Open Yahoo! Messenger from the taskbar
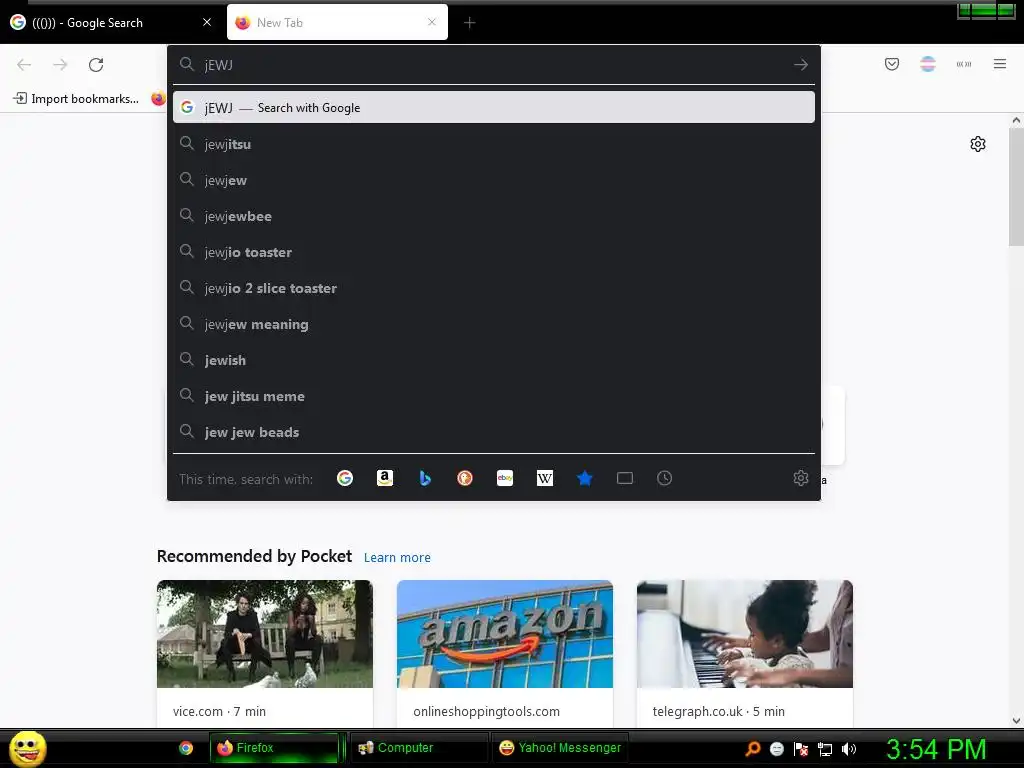This screenshot has width=1024, height=768. (x=560, y=748)
